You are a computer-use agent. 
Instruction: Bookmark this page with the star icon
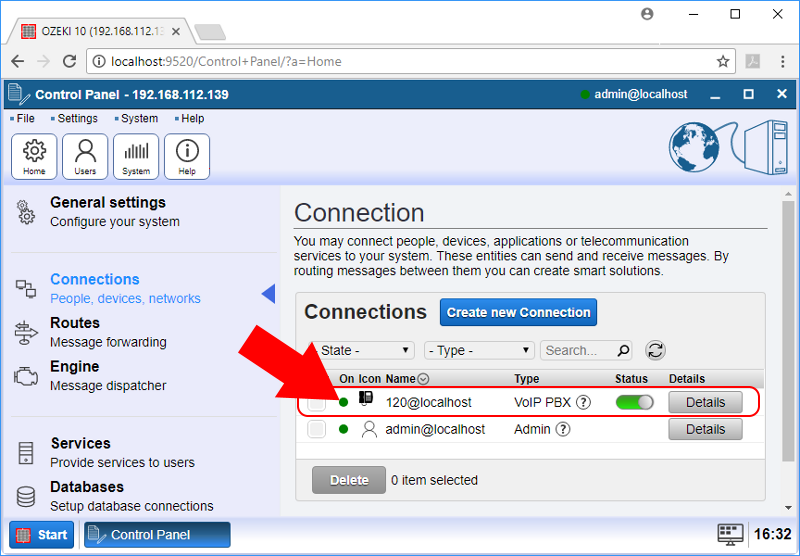coord(722,62)
